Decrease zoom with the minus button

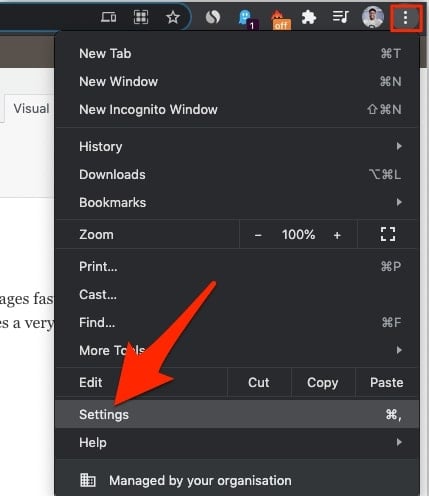[x=258, y=235]
